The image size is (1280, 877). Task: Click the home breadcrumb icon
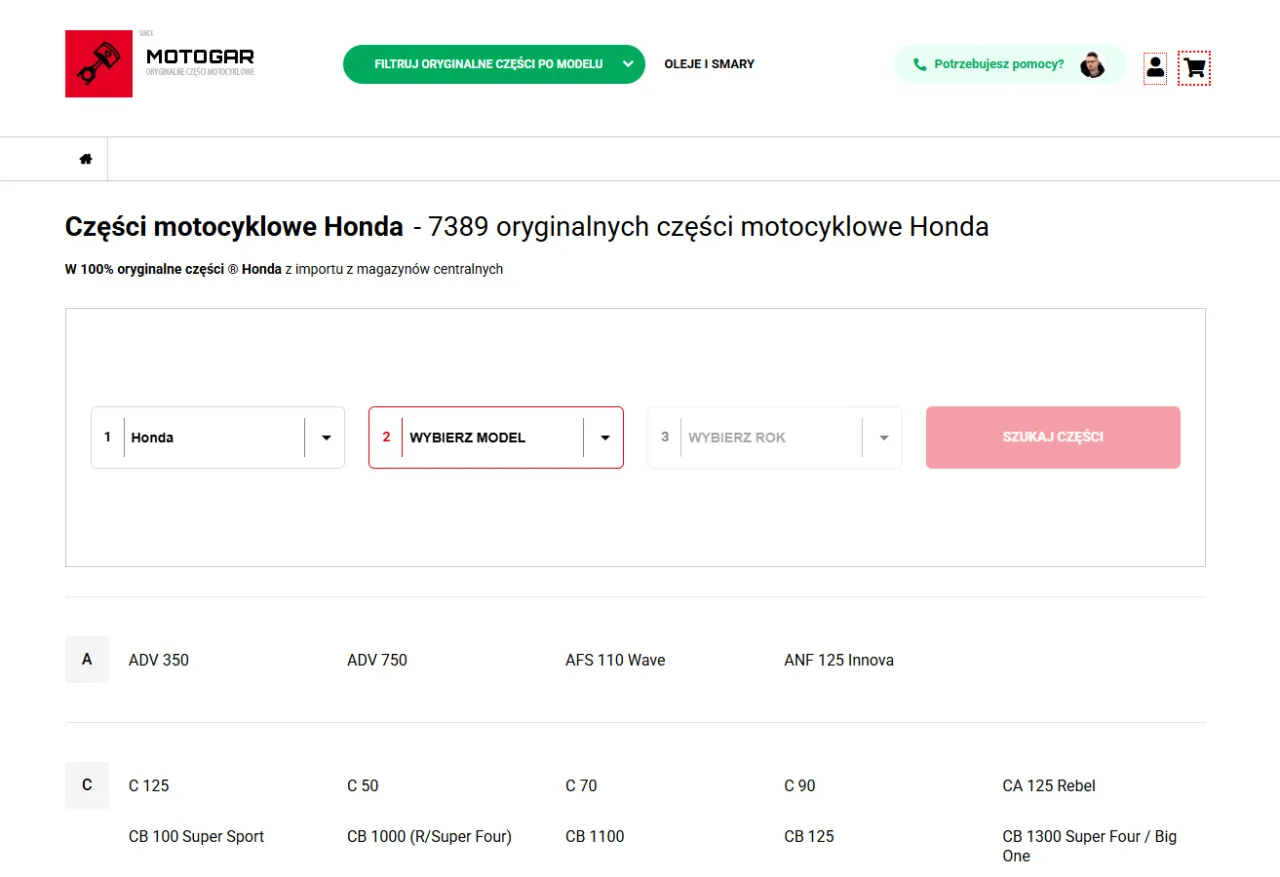[x=85, y=158]
